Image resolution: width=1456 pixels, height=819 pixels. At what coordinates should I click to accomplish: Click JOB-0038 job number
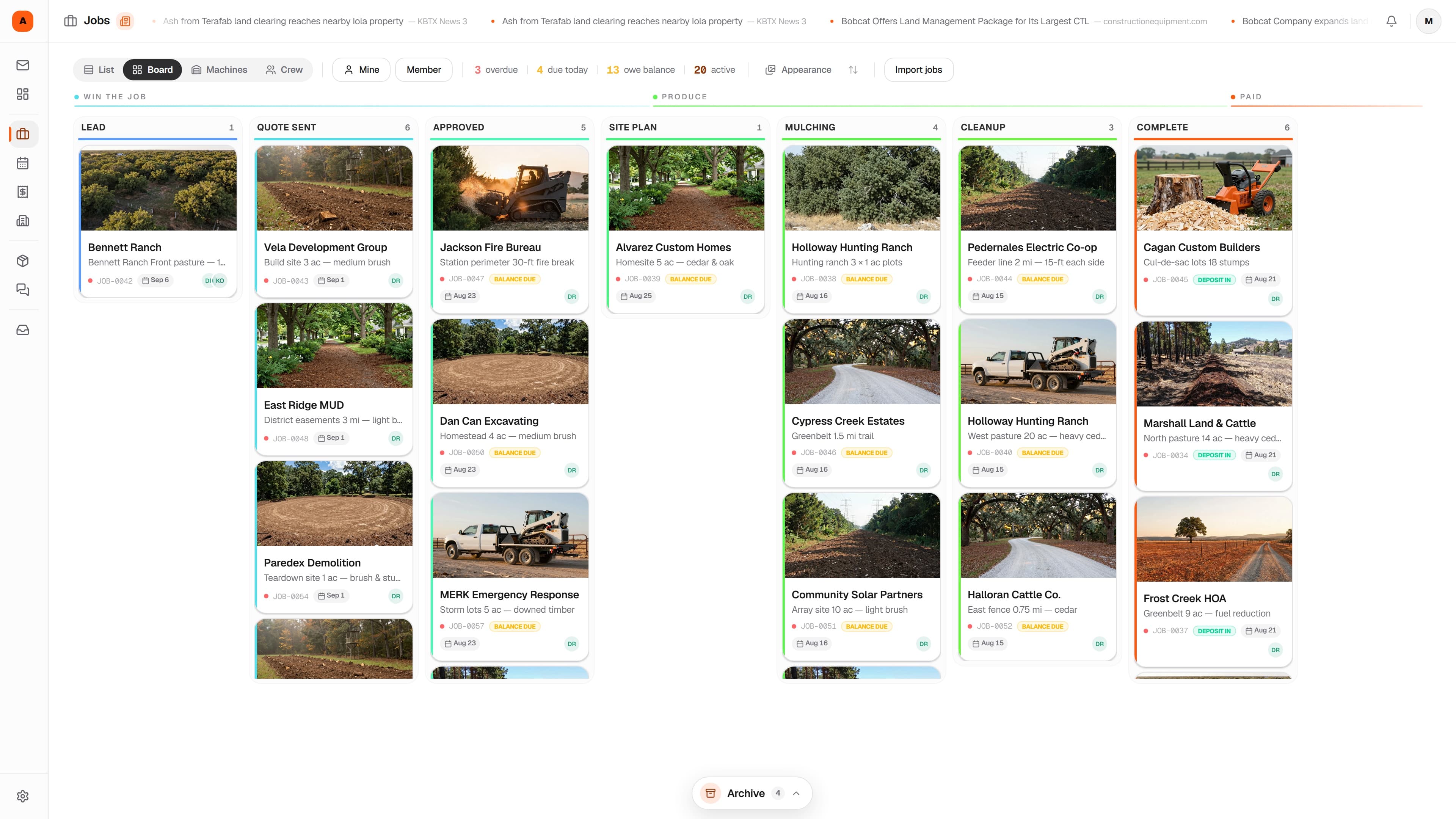(x=818, y=279)
